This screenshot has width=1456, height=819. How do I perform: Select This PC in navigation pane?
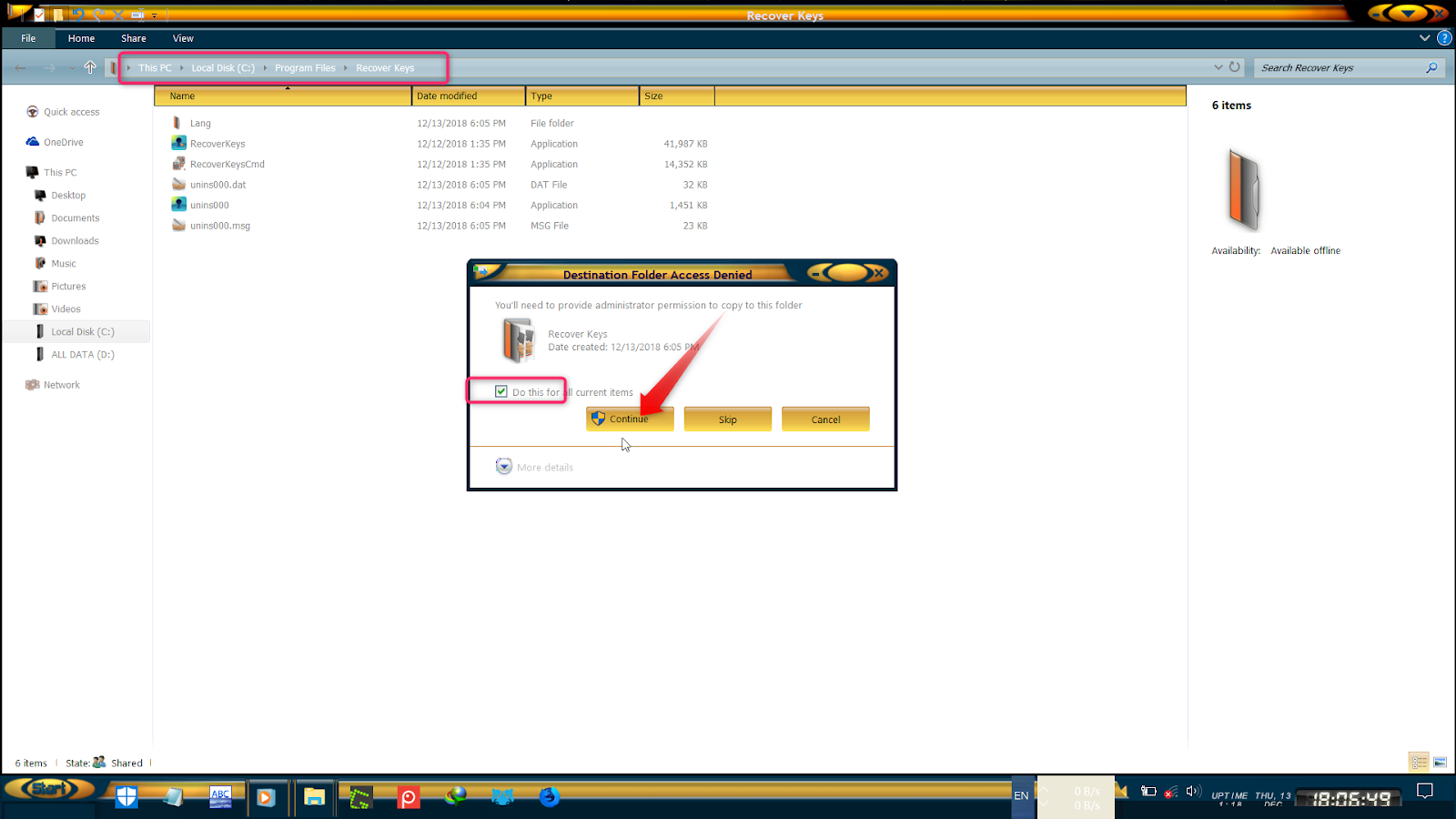[x=60, y=172]
